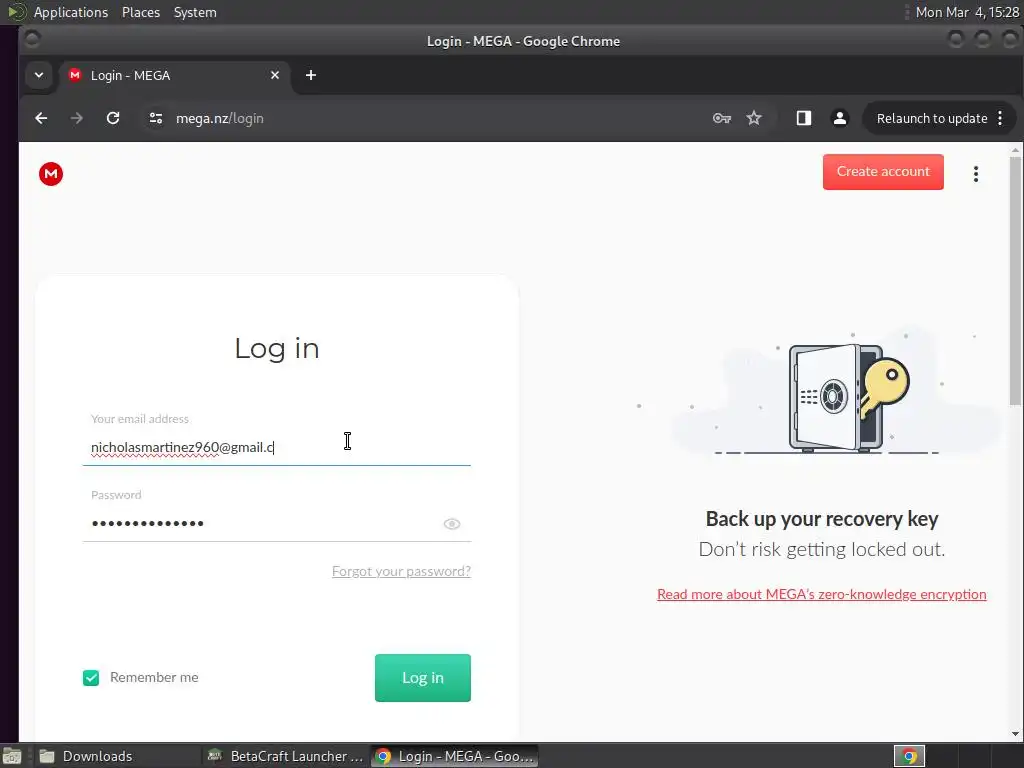Click the Log in heading text
This screenshot has height=768, width=1024.
277,348
